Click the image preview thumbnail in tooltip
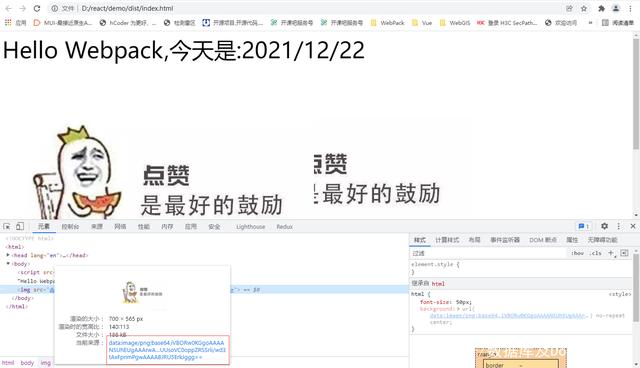The width and height of the screenshot is (640, 368). tap(142, 292)
